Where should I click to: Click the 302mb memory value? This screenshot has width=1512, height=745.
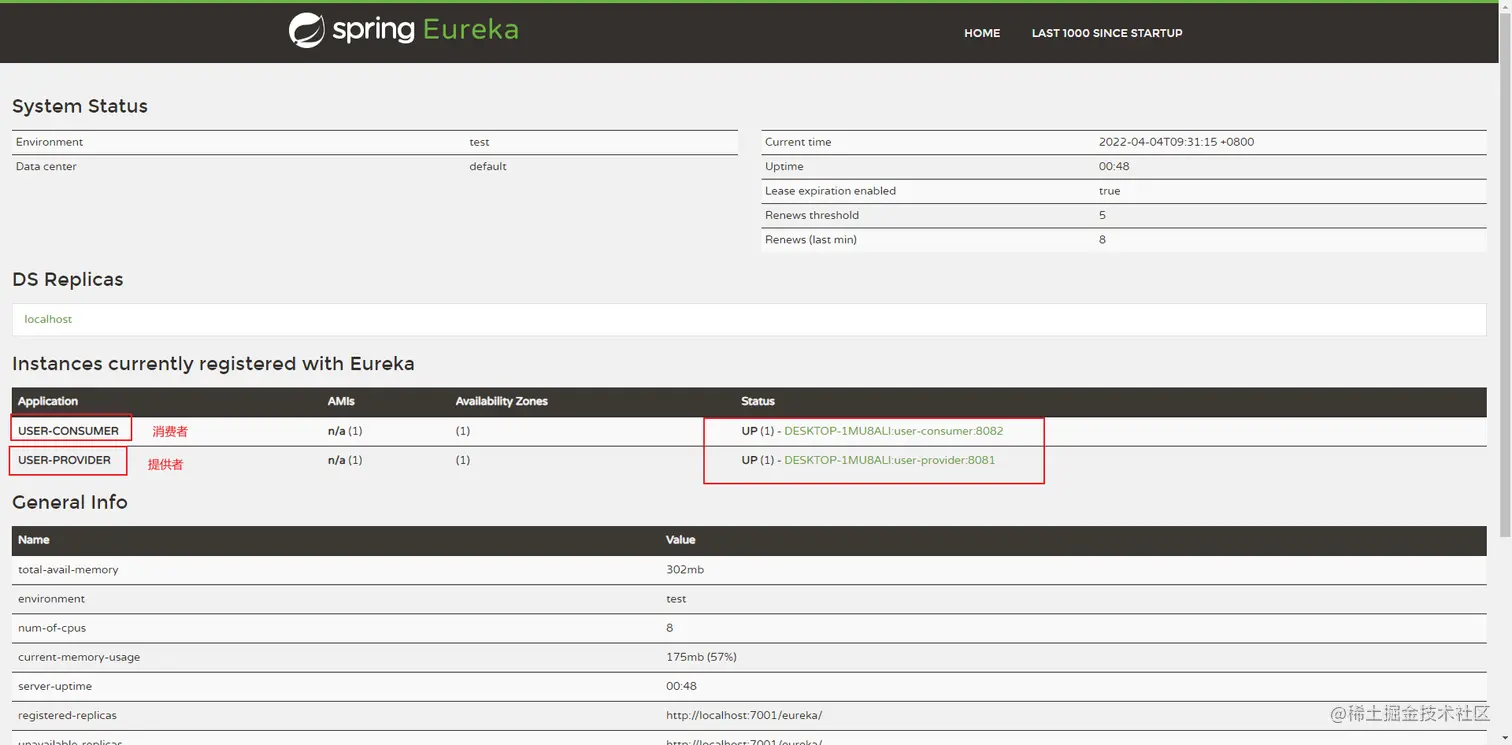(x=685, y=570)
